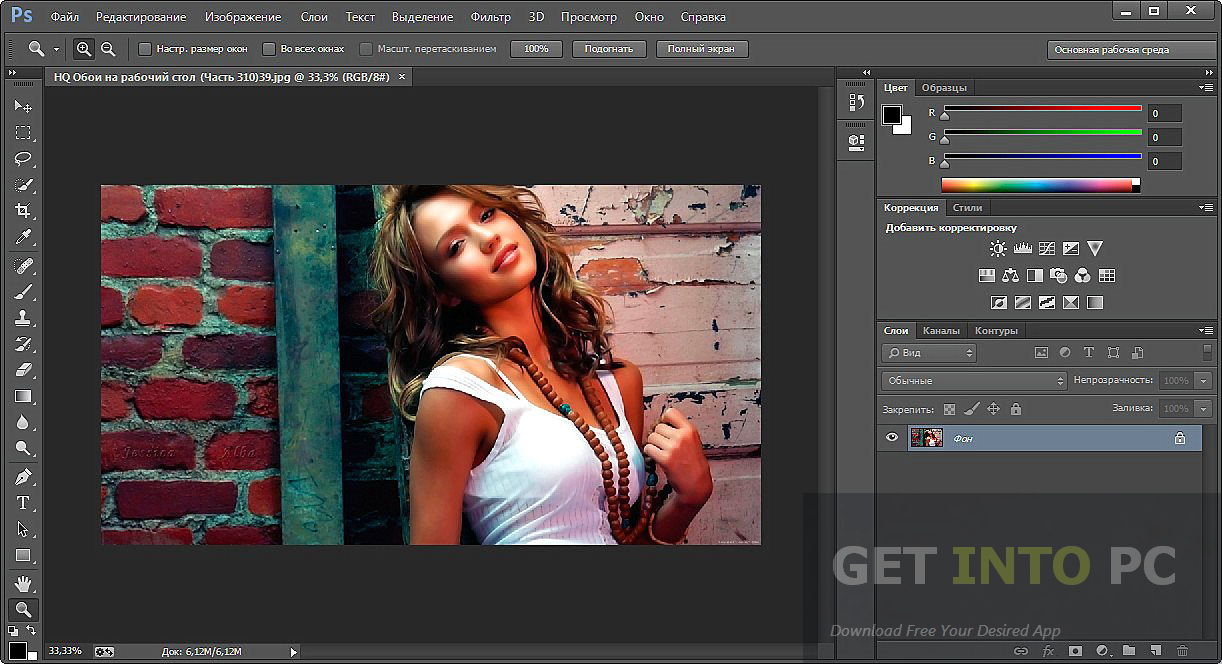Viewport: 1222px width, 664px height.
Task: Select the Hand tool
Action: tap(22, 583)
